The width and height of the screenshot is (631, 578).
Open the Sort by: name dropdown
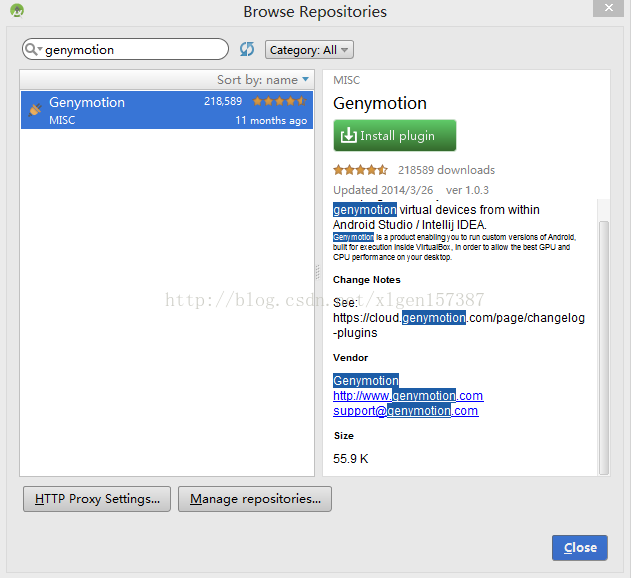tap(263, 80)
